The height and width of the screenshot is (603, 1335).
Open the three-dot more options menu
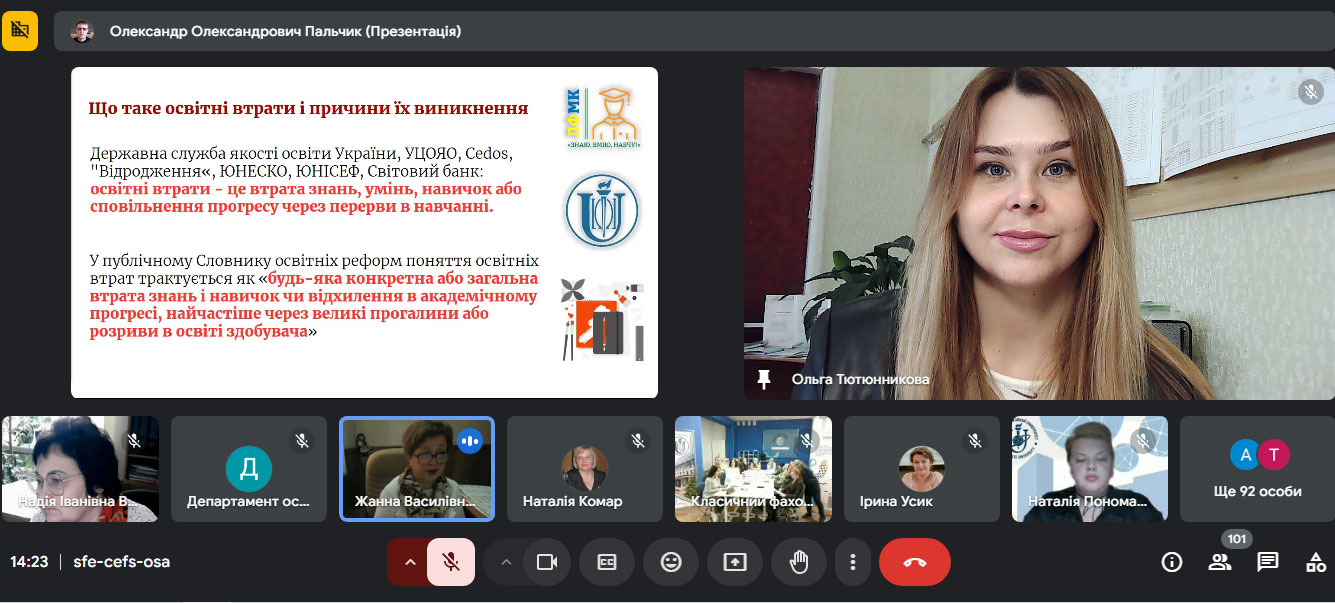pyautogui.click(x=852, y=562)
